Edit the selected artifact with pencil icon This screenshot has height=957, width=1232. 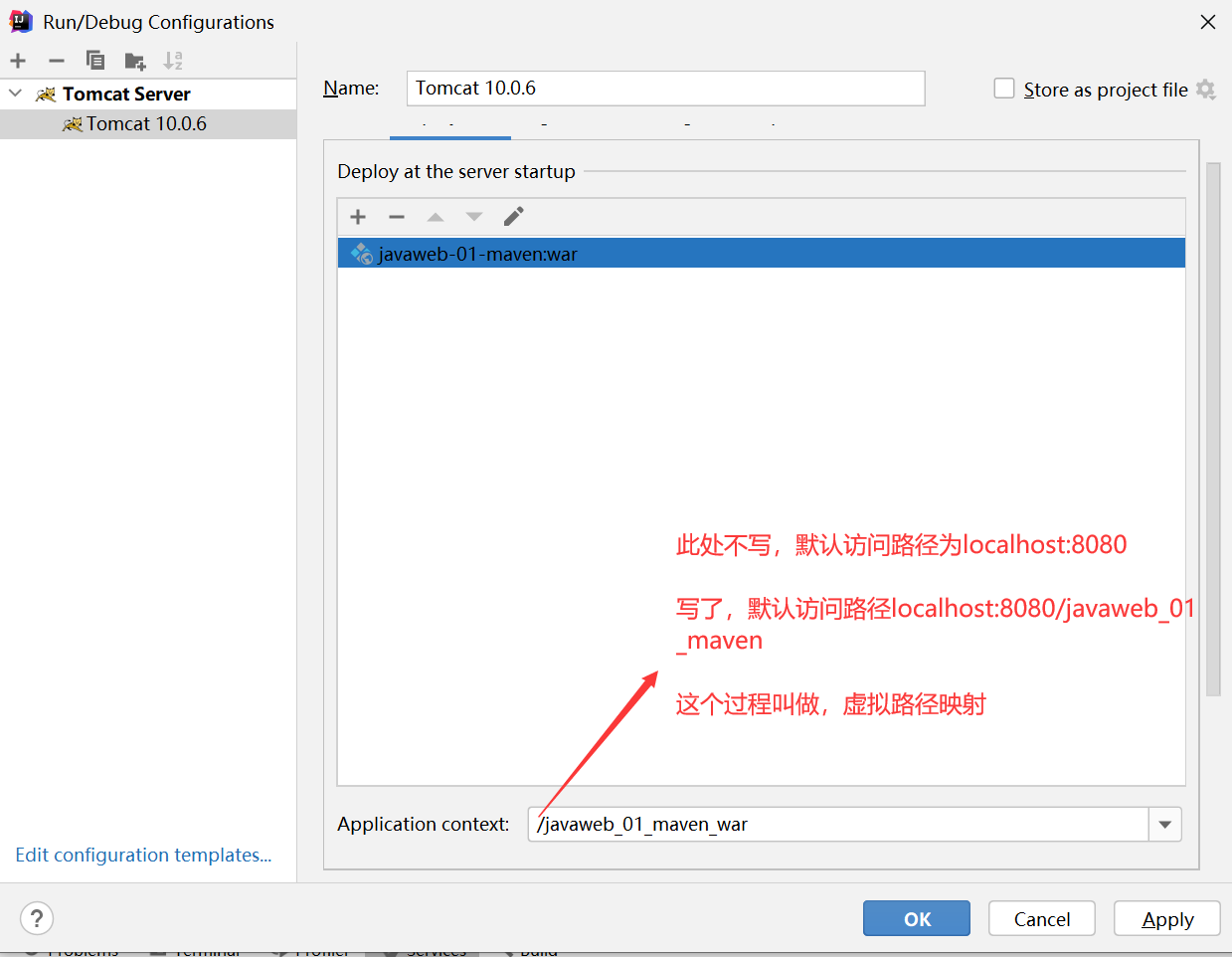(x=514, y=217)
